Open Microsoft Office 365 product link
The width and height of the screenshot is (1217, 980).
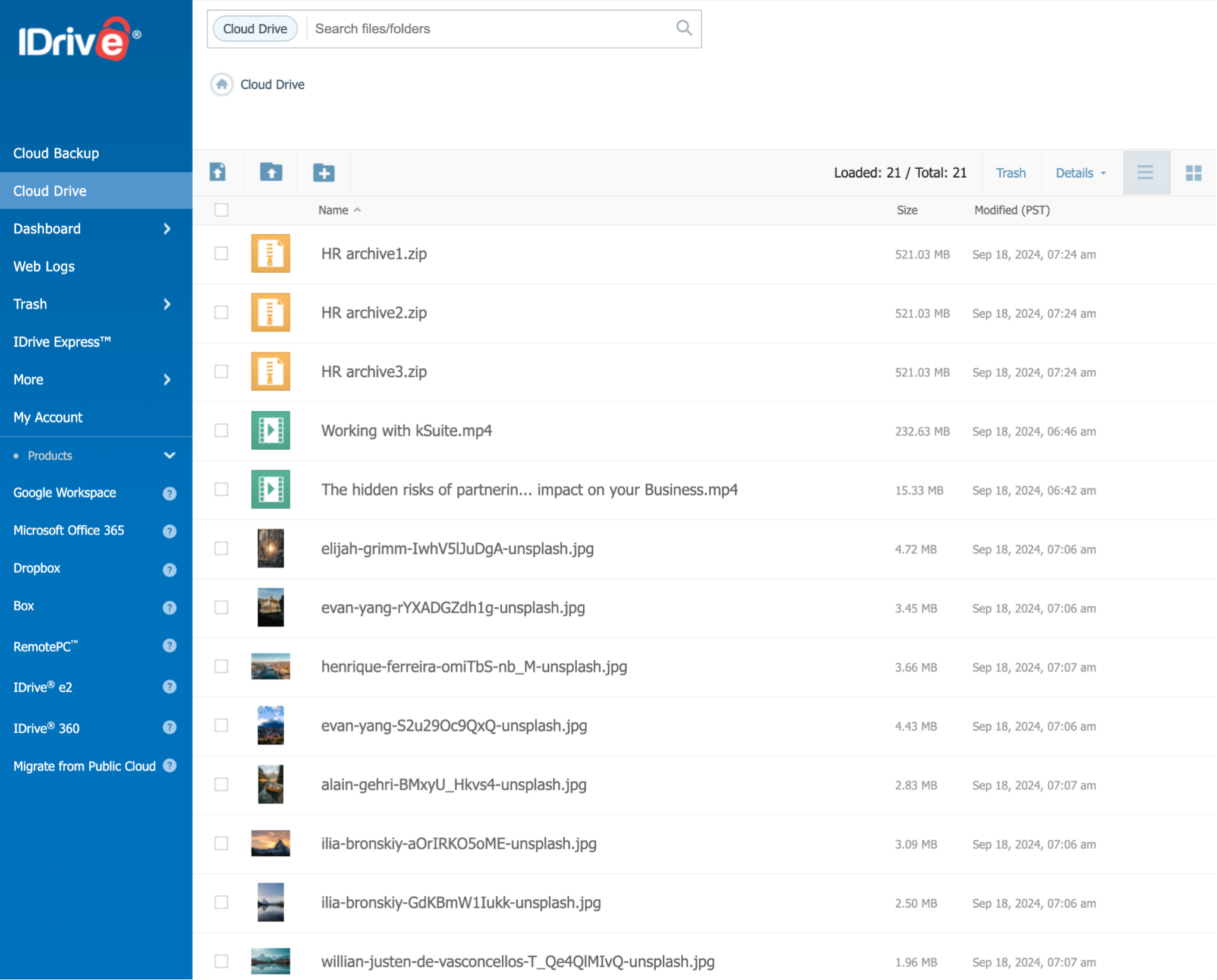coord(69,530)
